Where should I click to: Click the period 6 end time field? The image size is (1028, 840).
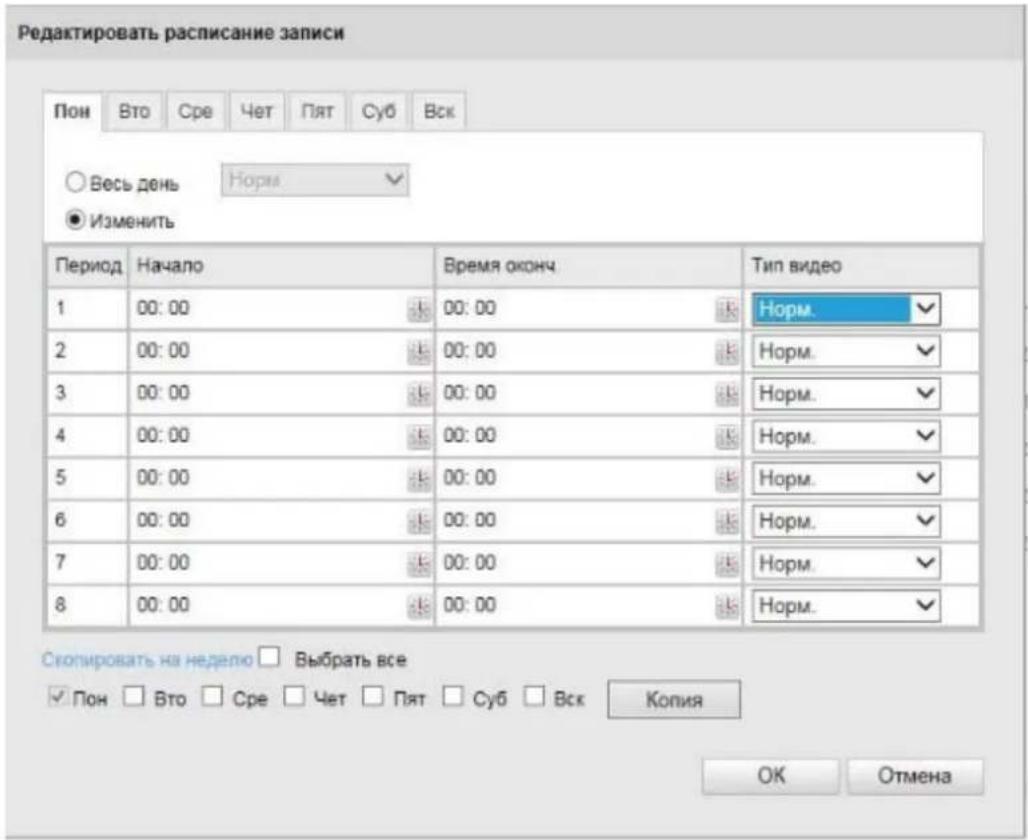pos(589,521)
